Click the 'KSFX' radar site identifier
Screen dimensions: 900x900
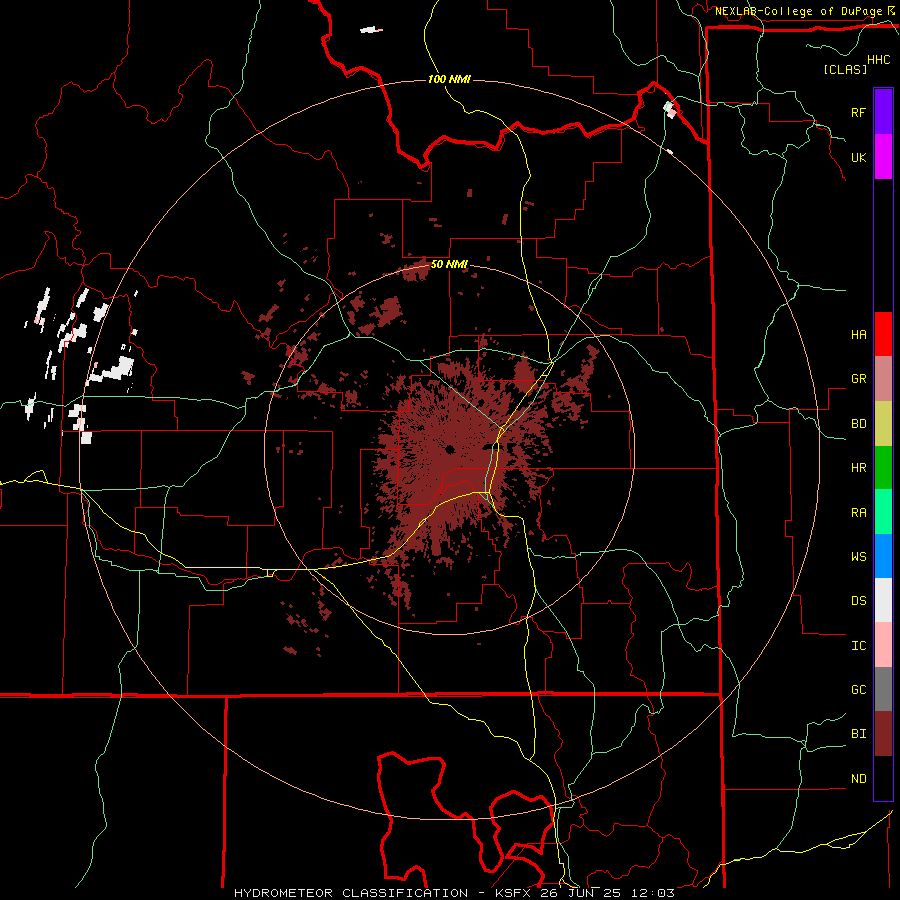click(515, 893)
